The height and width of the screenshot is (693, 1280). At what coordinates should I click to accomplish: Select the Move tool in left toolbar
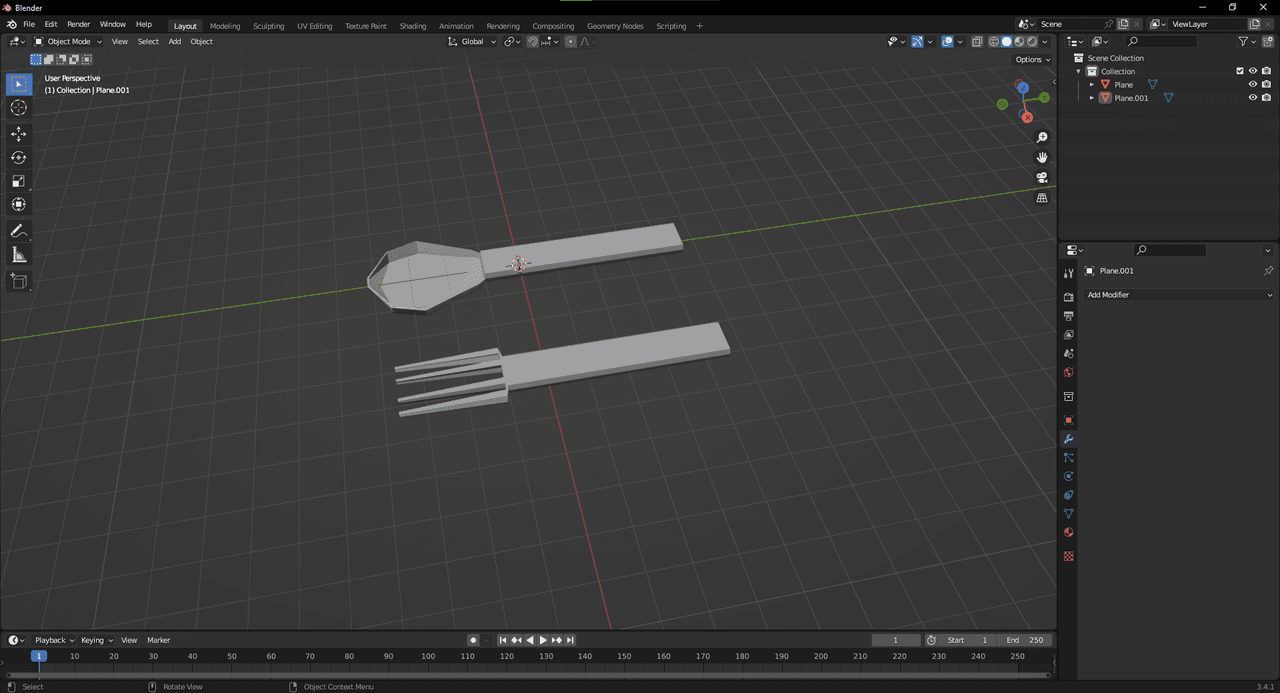tap(18, 134)
